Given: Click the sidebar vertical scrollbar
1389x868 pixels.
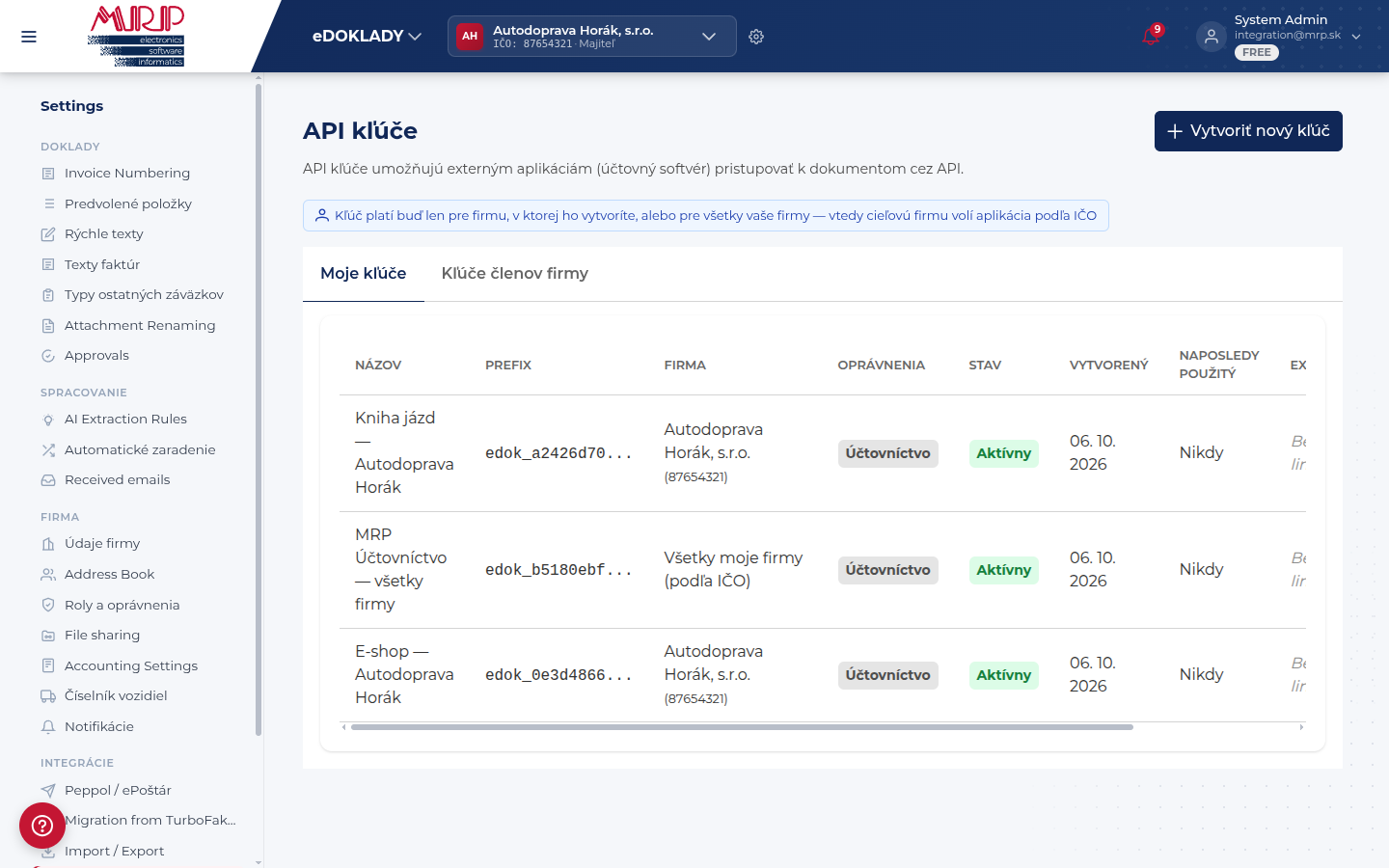Looking at the screenshot, I should tap(259, 410).
